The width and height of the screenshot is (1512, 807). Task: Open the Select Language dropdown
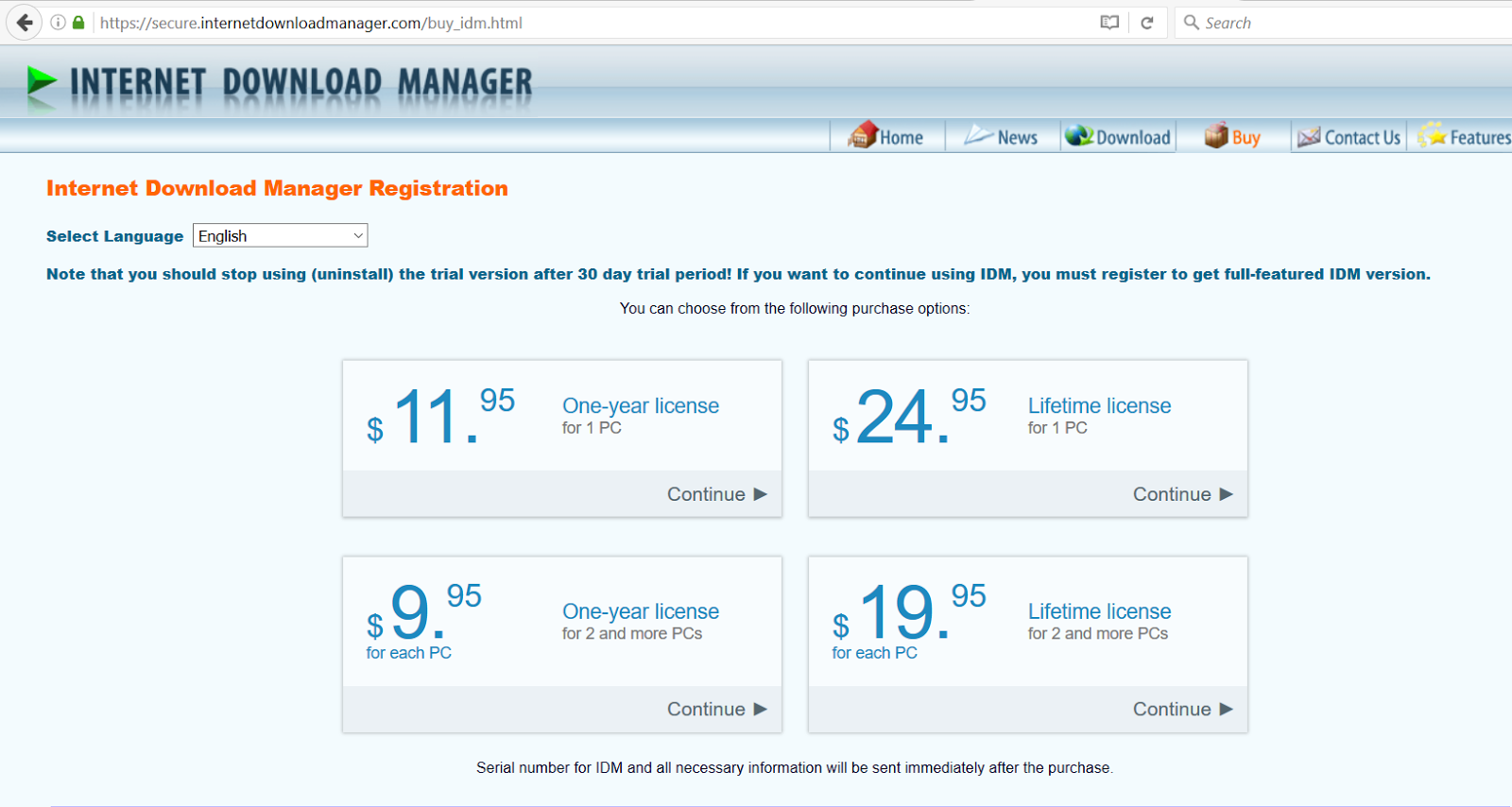pyautogui.click(x=280, y=235)
